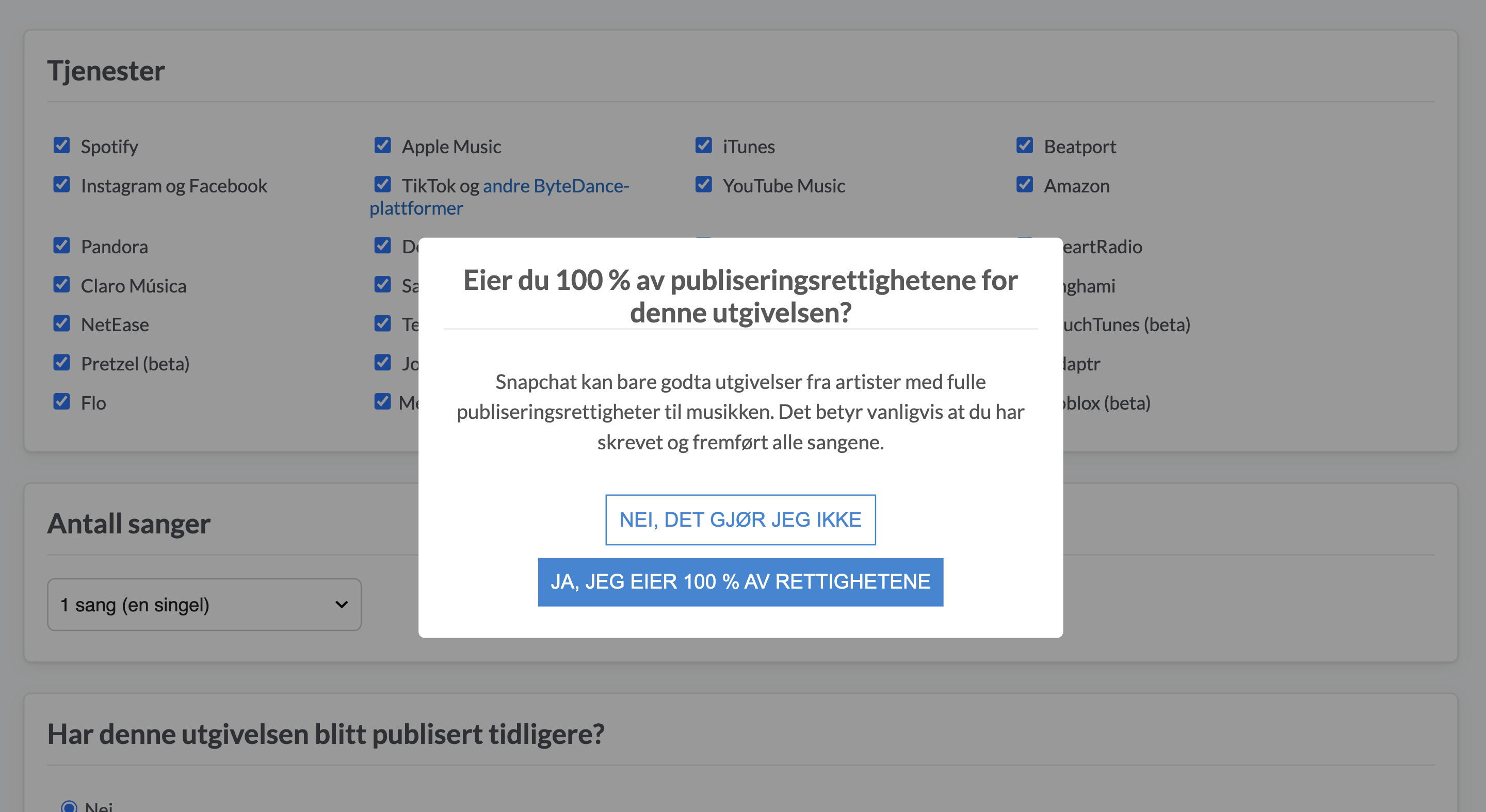The image size is (1486, 812).
Task: Click the 'iTunes' label text
Action: (748, 147)
